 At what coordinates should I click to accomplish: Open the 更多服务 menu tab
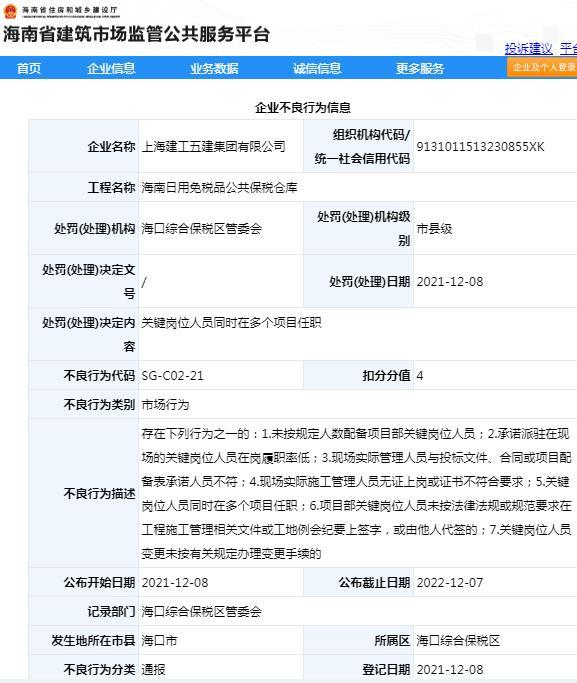click(419, 68)
